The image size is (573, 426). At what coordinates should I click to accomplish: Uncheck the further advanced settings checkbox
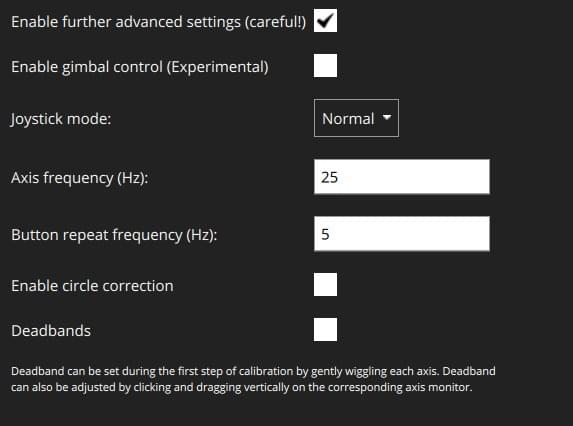pos(325,20)
